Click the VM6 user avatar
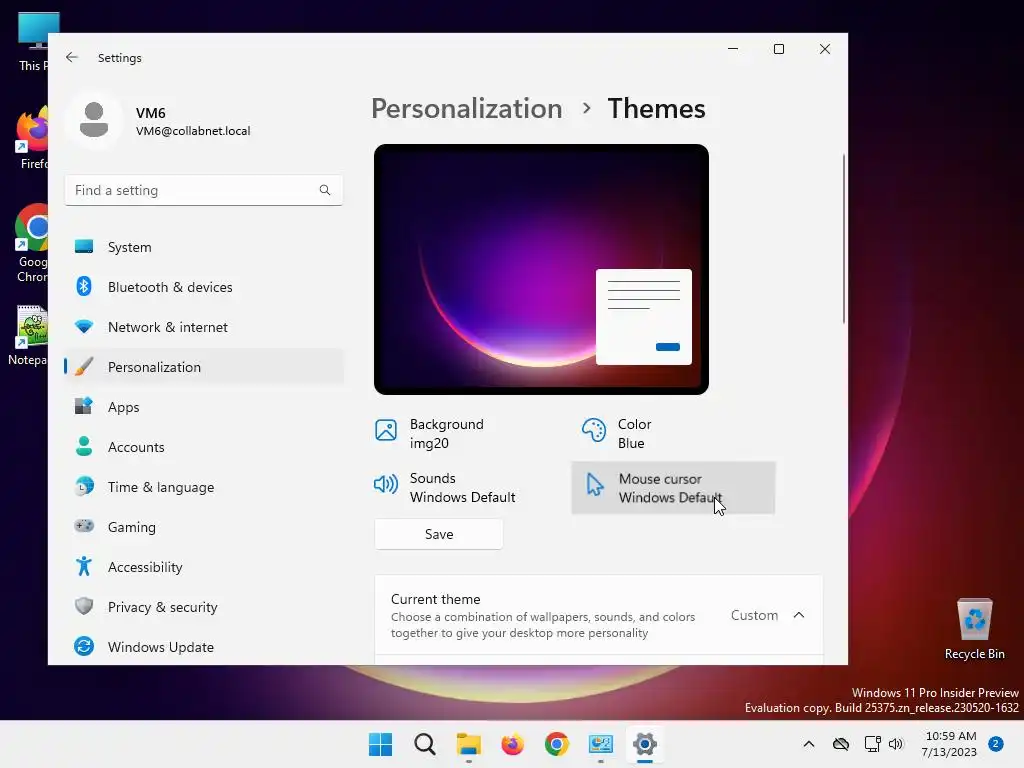 point(94,120)
